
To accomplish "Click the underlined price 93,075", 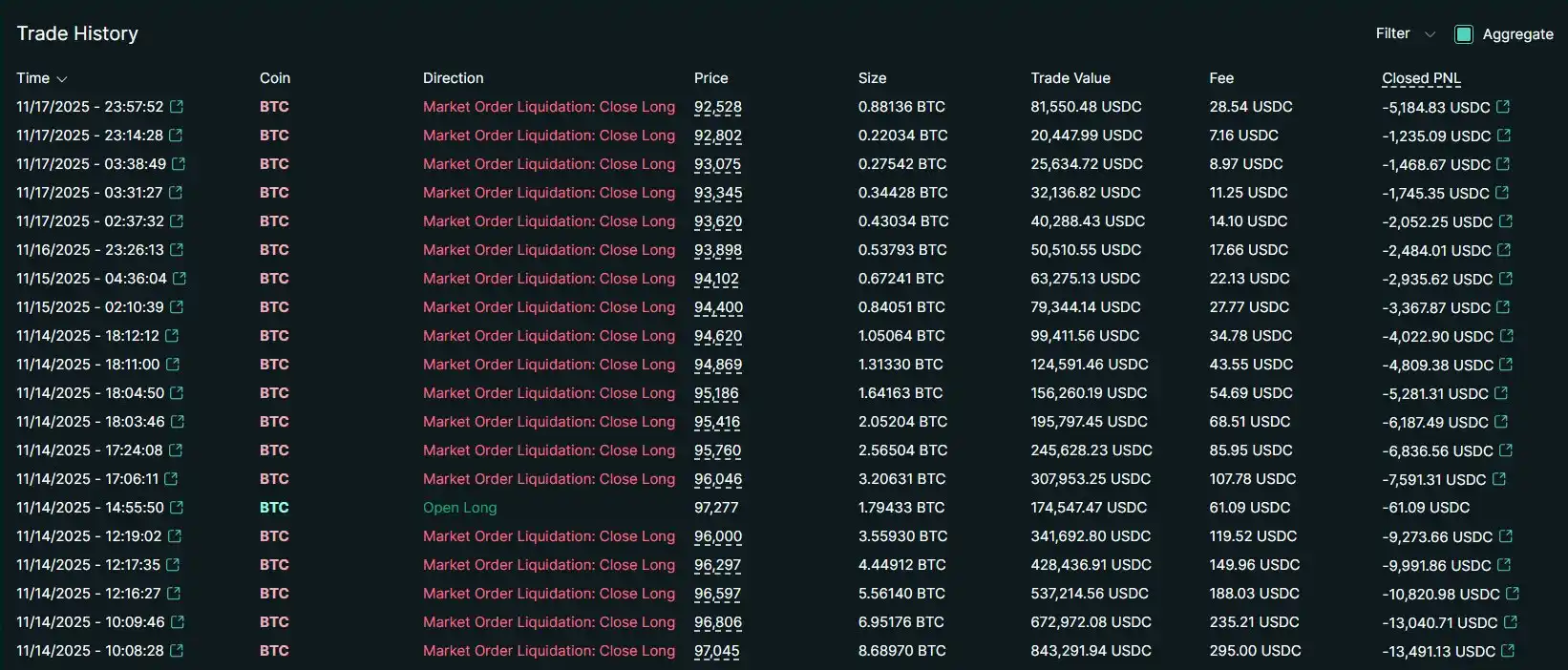I will click(x=717, y=164).
